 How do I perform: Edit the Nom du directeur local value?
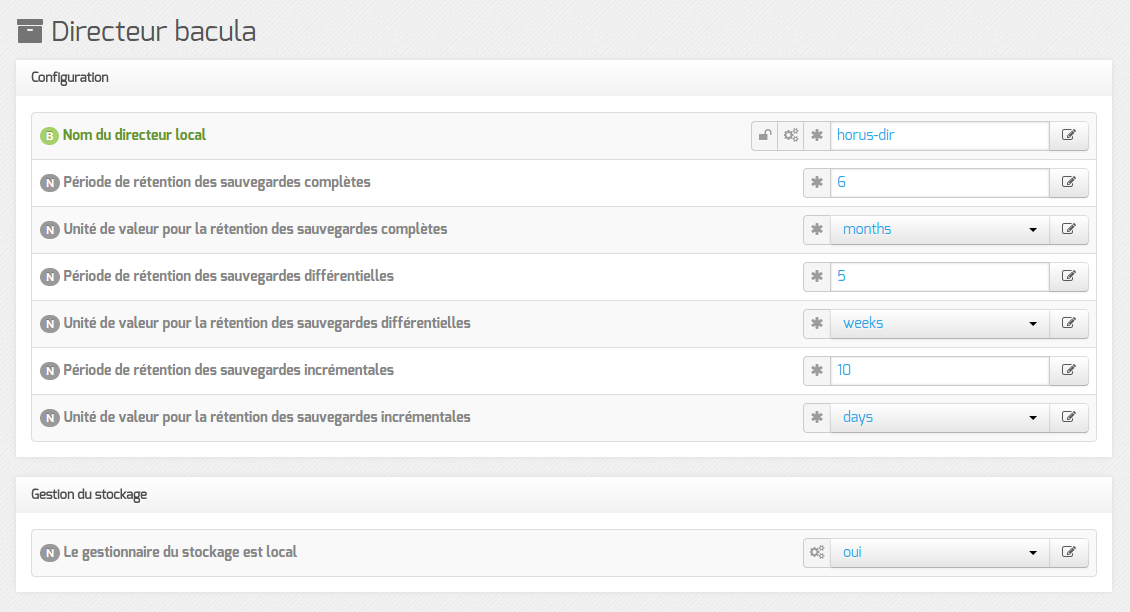pyautogui.click(x=1069, y=135)
